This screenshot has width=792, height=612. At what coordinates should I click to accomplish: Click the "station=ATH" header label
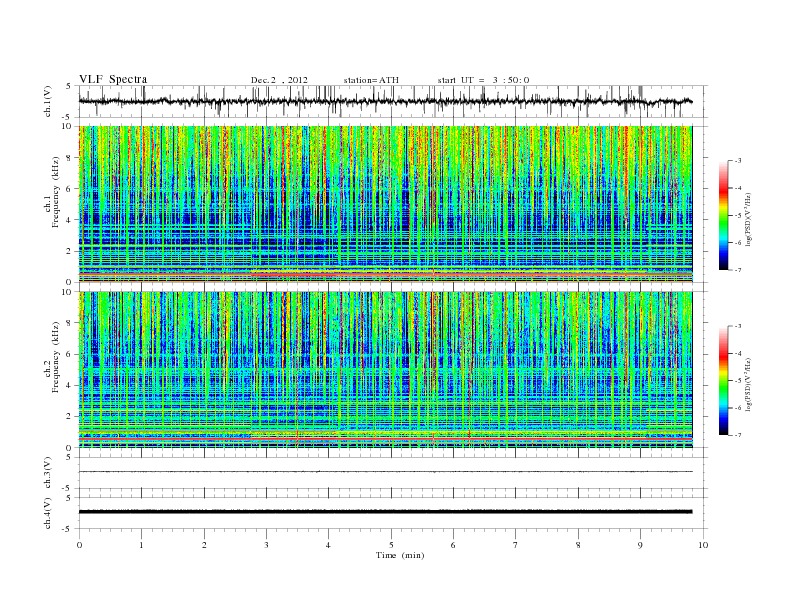click(x=371, y=80)
